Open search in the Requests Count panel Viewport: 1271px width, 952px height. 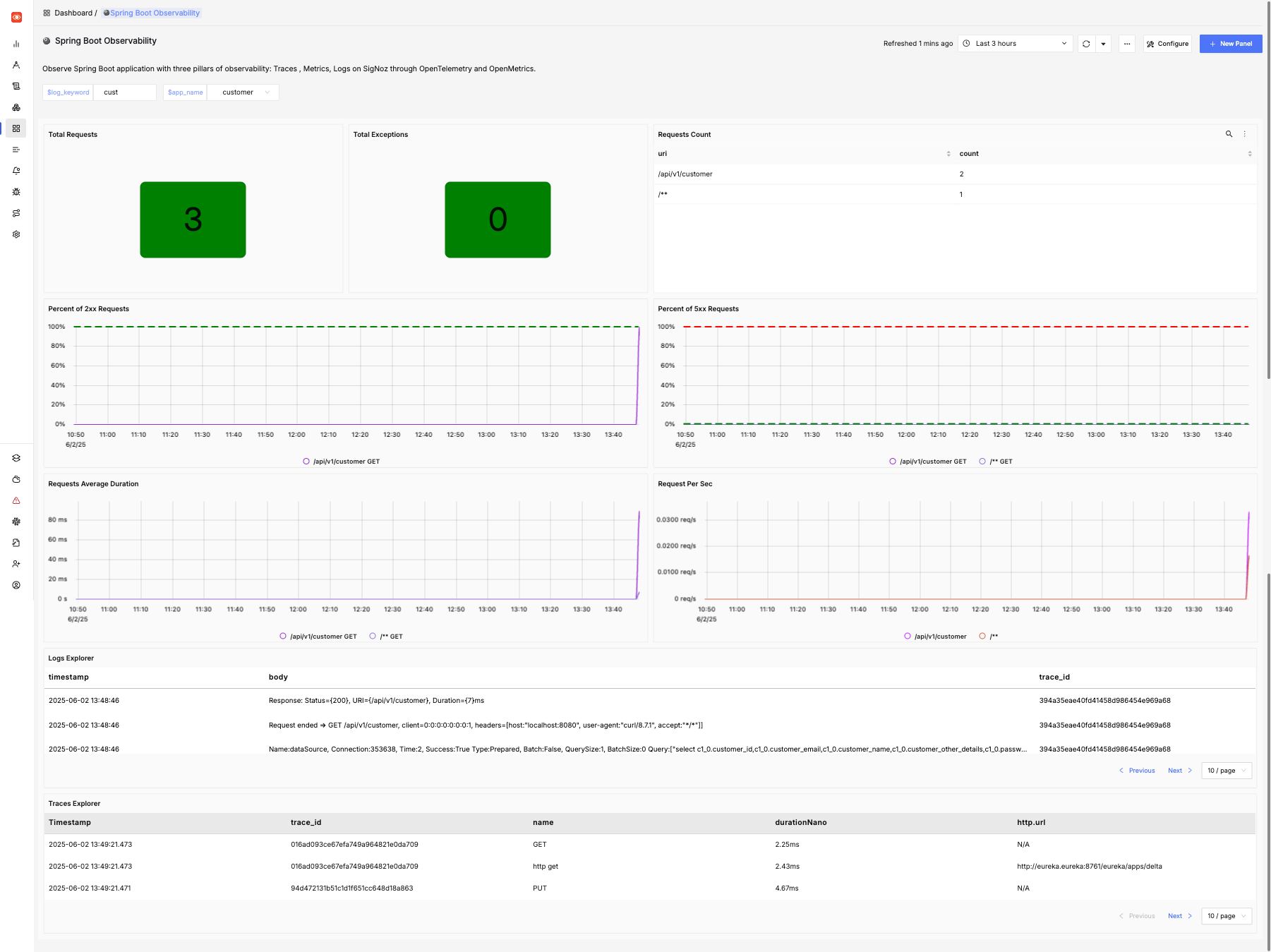click(x=1229, y=133)
